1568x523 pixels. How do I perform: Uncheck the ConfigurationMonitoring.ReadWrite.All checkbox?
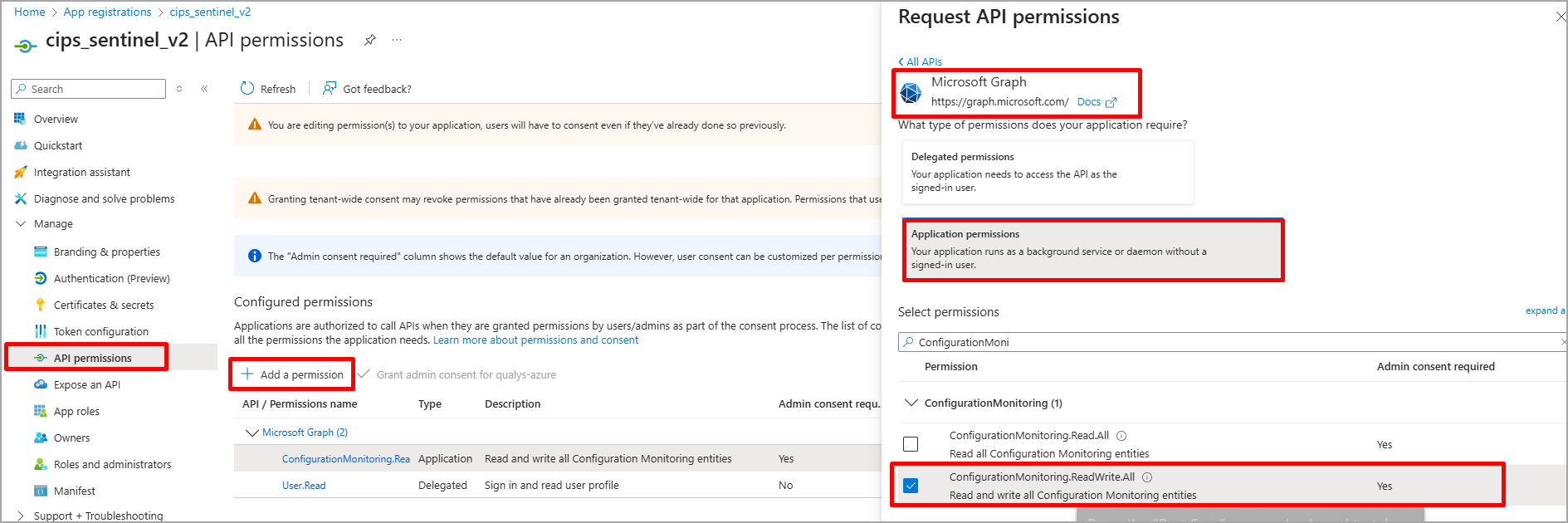[x=911, y=486]
